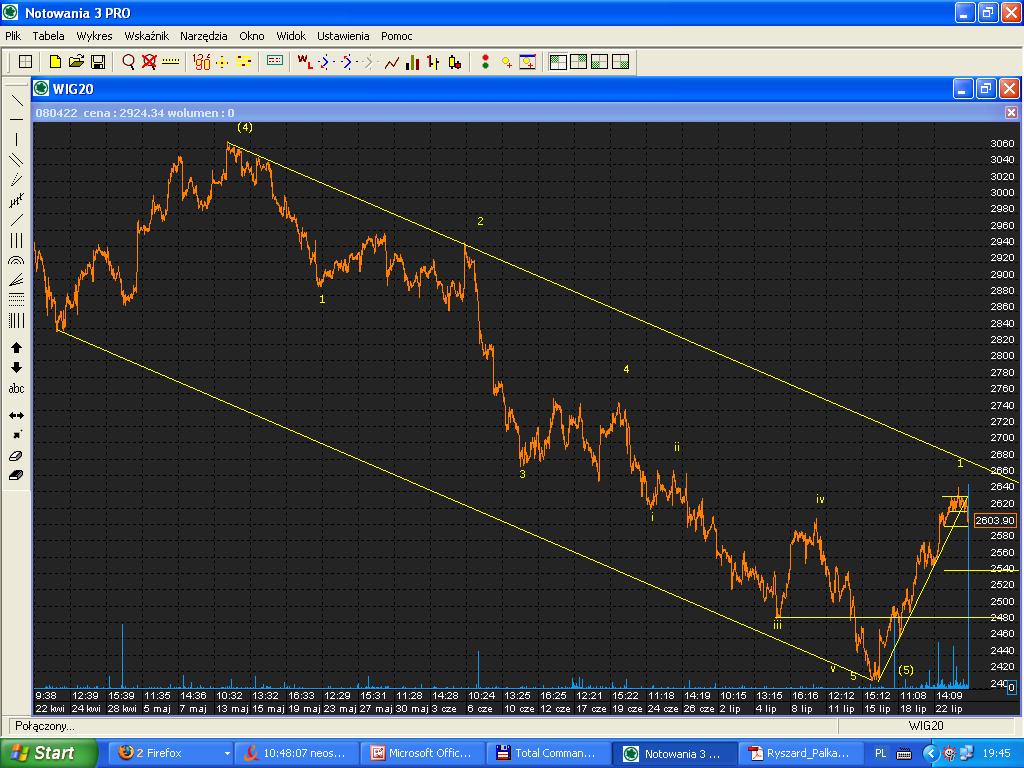Click the 2603.90 current price label

coord(995,520)
